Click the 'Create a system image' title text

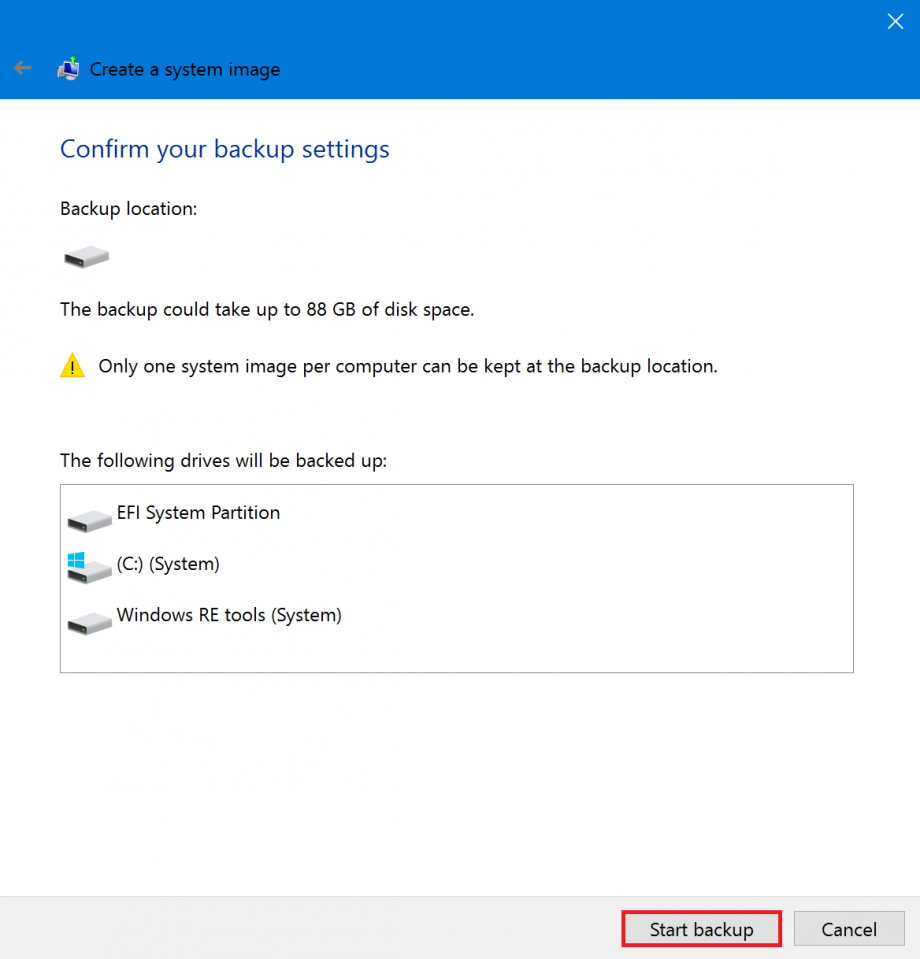pyautogui.click(x=185, y=70)
